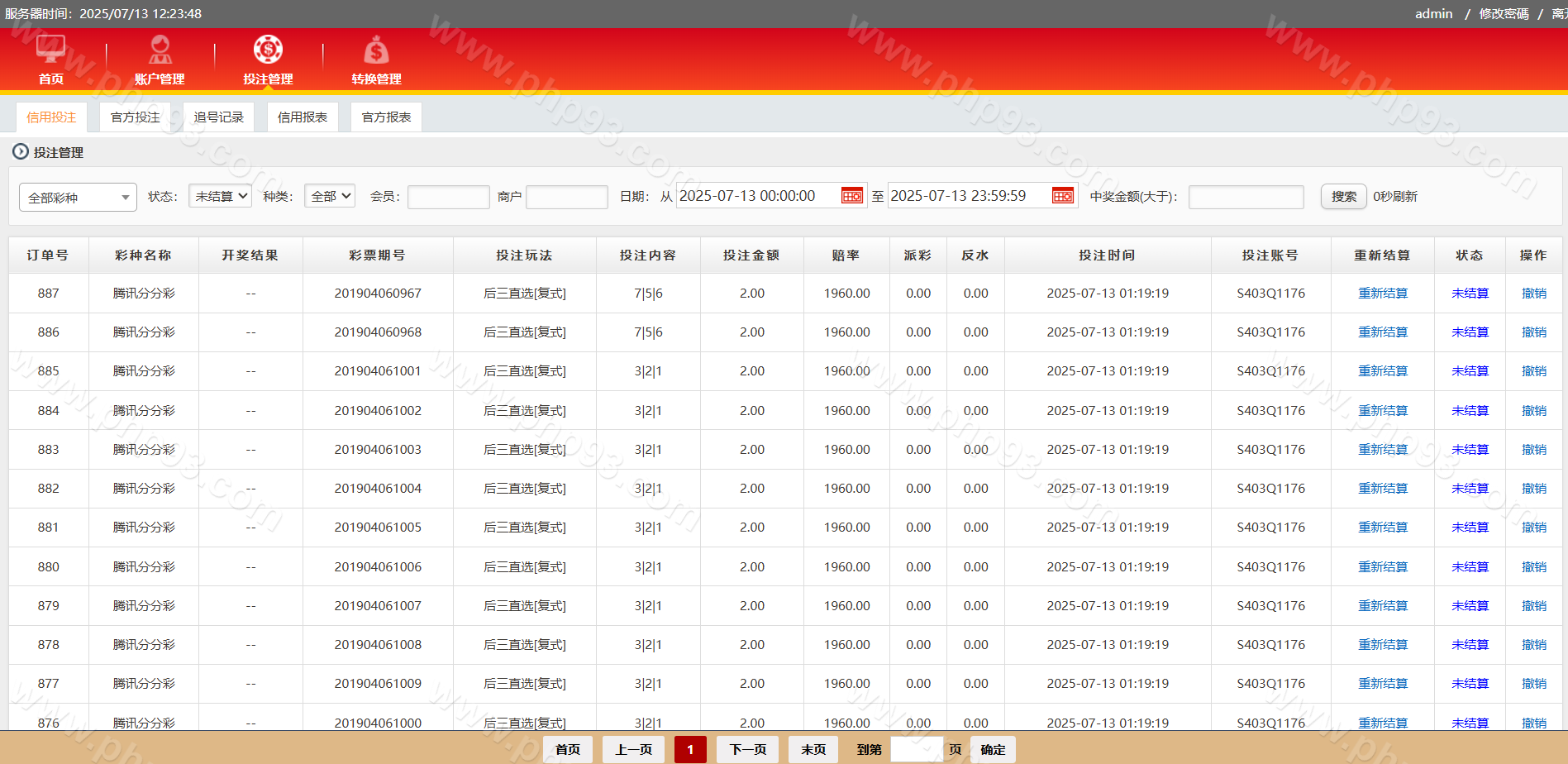1568x764 pixels.
Task: Click the 搜索 search button
Action: (1343, 197)
